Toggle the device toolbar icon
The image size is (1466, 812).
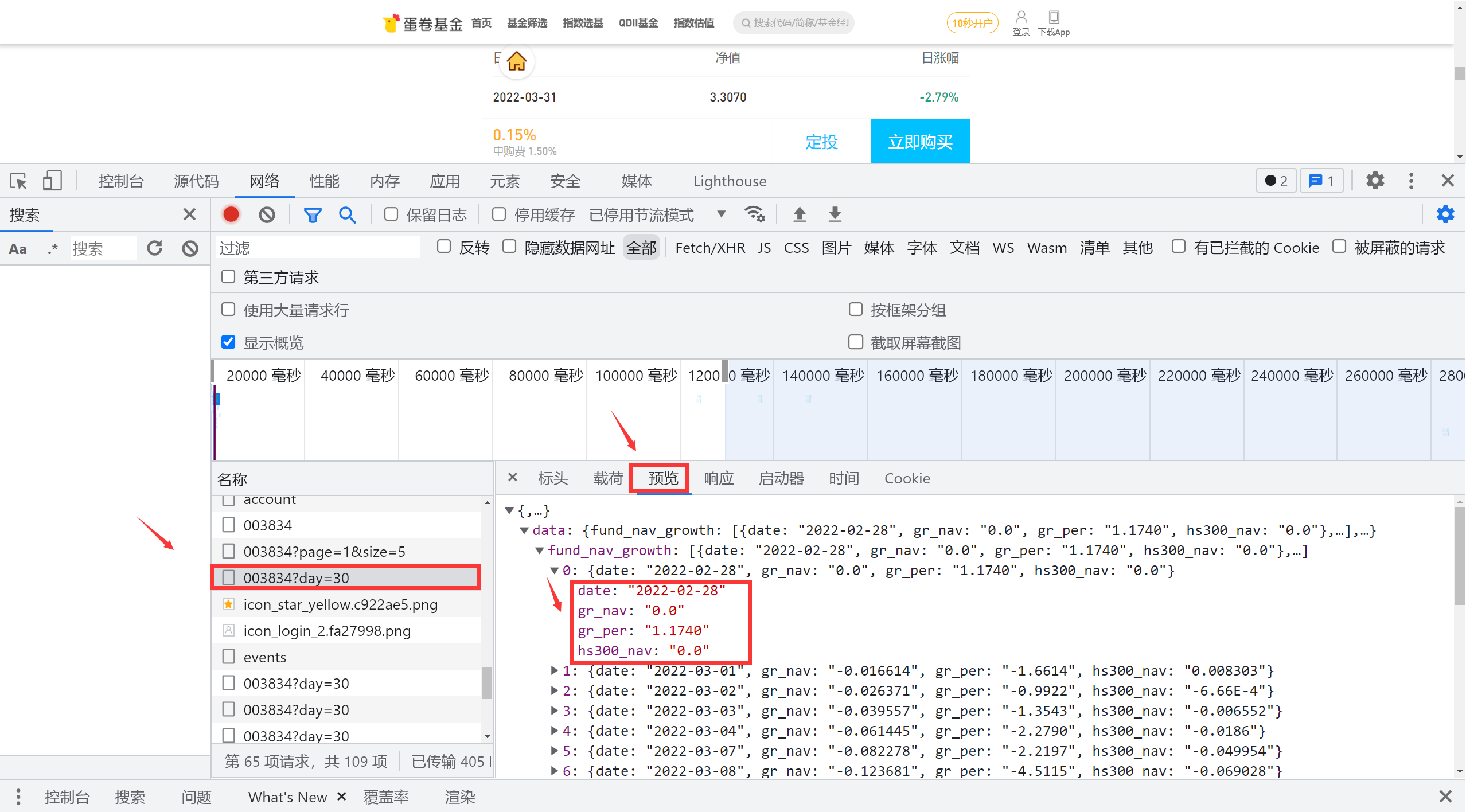pyautogui.click(x=52, y=181)
